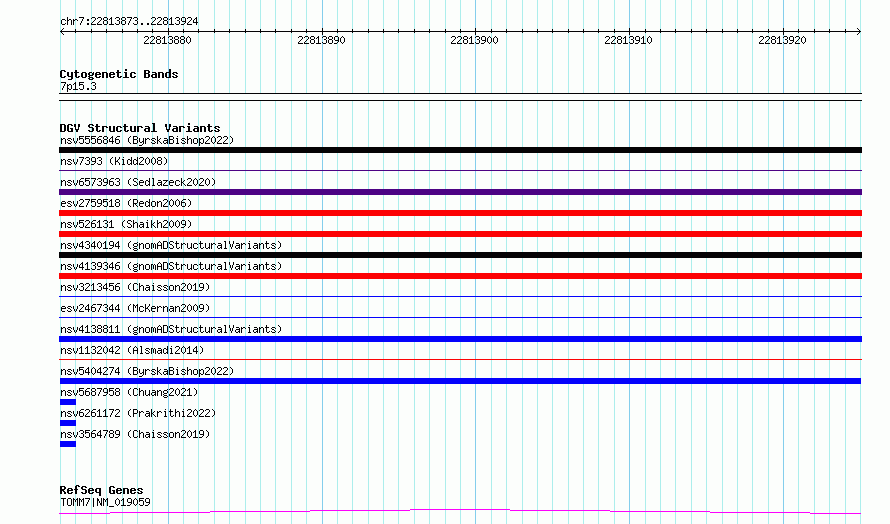Click the blue bar under nsv4138811
Image resolution: width=890 pixels, height=524 pixels.
(460, 339)
